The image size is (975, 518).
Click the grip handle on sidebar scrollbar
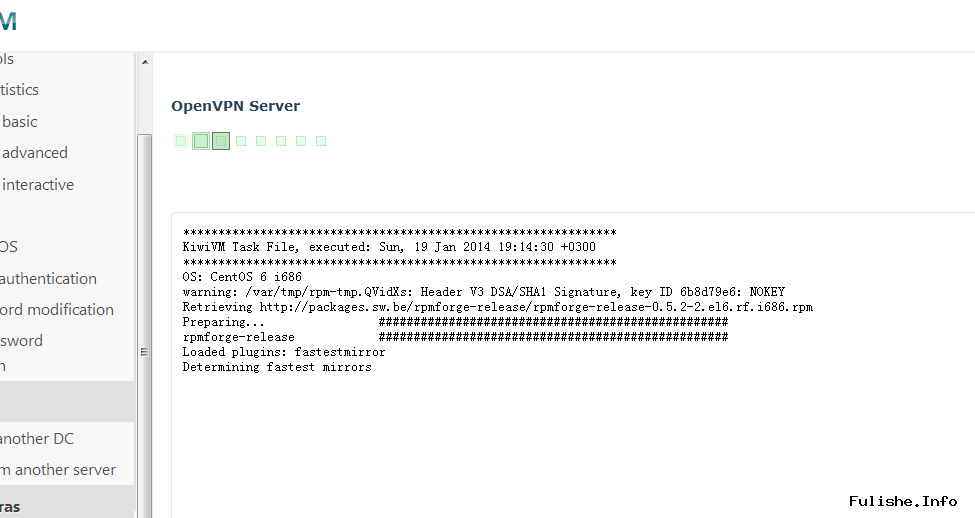[144, 351]
